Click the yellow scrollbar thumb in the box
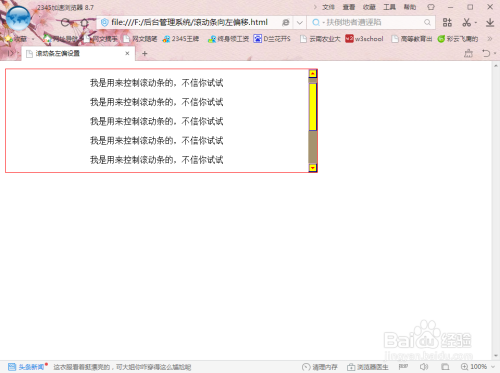The image size is (500, 373). pyautogui.click(x=313, y=107)
